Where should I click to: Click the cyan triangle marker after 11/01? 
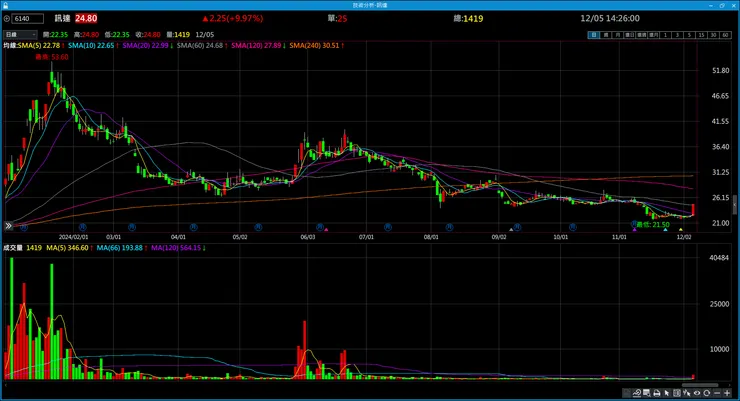click(665, 230)
